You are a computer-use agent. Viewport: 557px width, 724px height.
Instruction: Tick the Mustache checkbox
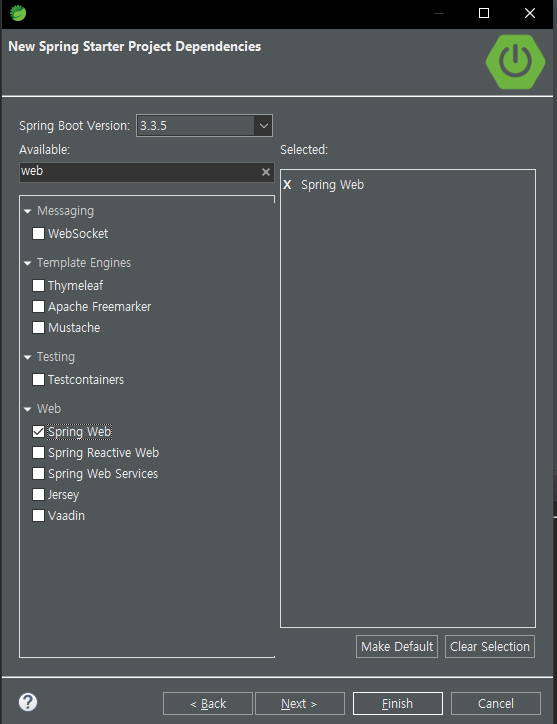click(38, 327)
